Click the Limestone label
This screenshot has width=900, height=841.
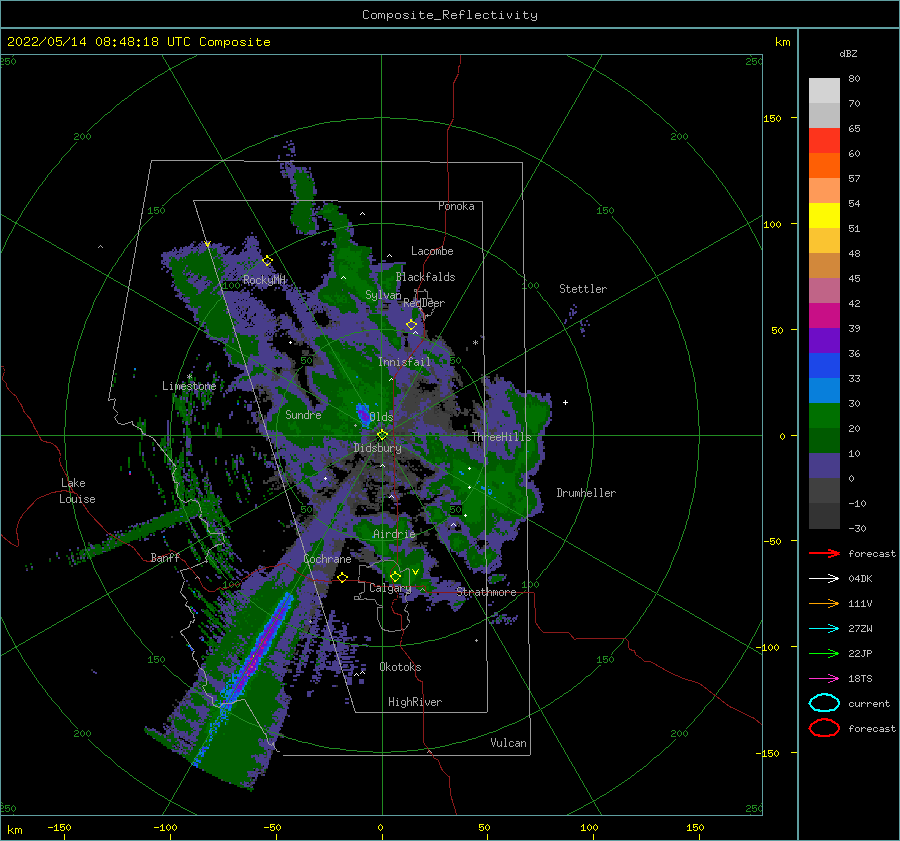(x=189, y=386)
